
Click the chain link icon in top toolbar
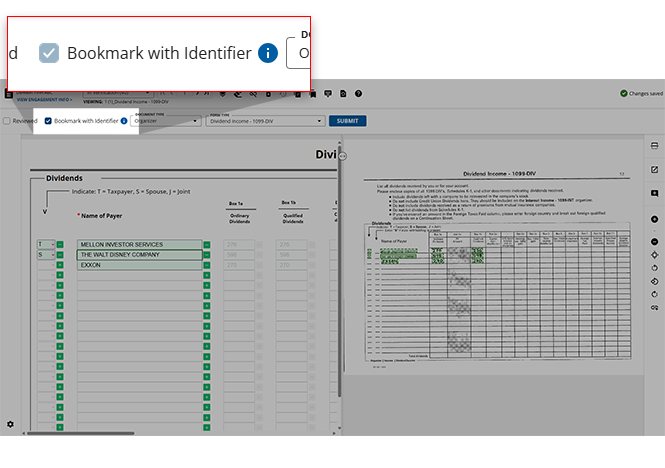pos(253,94)
